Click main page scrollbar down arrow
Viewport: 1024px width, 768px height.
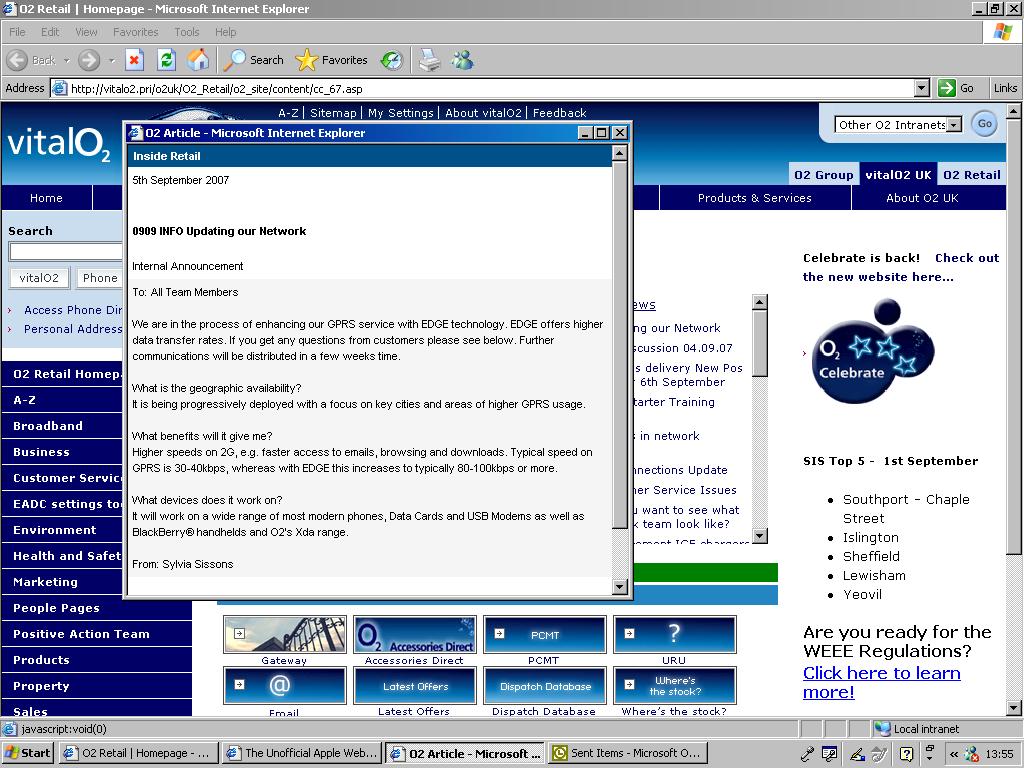click(x=1014, y=707)
